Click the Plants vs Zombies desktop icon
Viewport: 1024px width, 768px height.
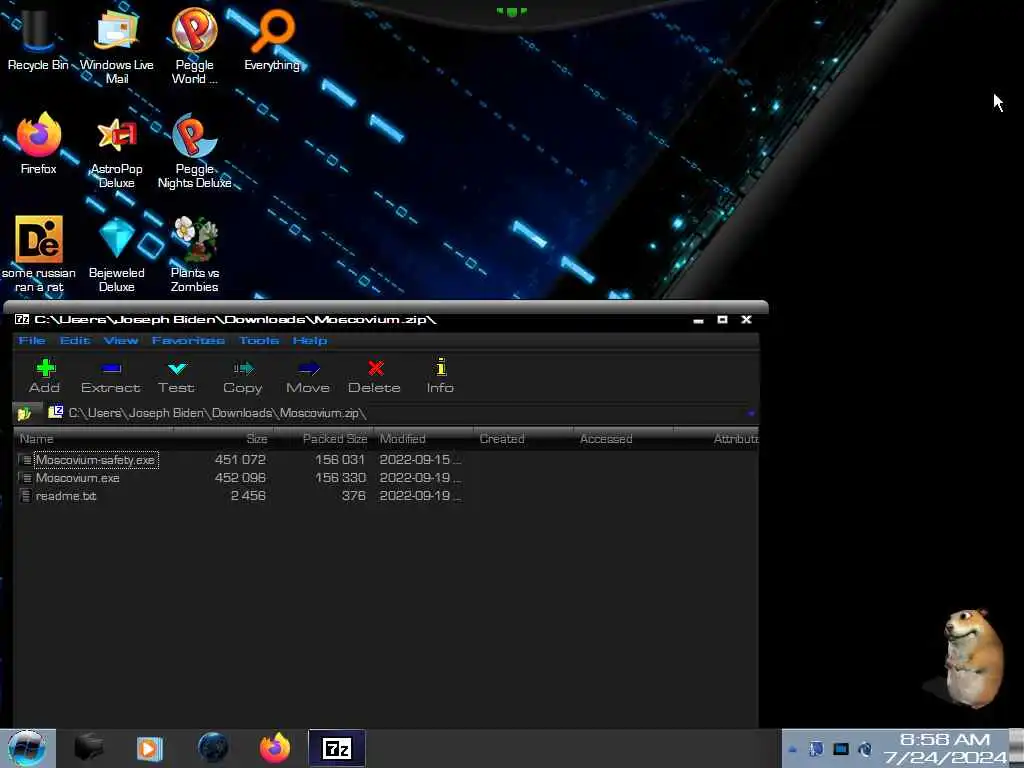click(x=194, y=255)
